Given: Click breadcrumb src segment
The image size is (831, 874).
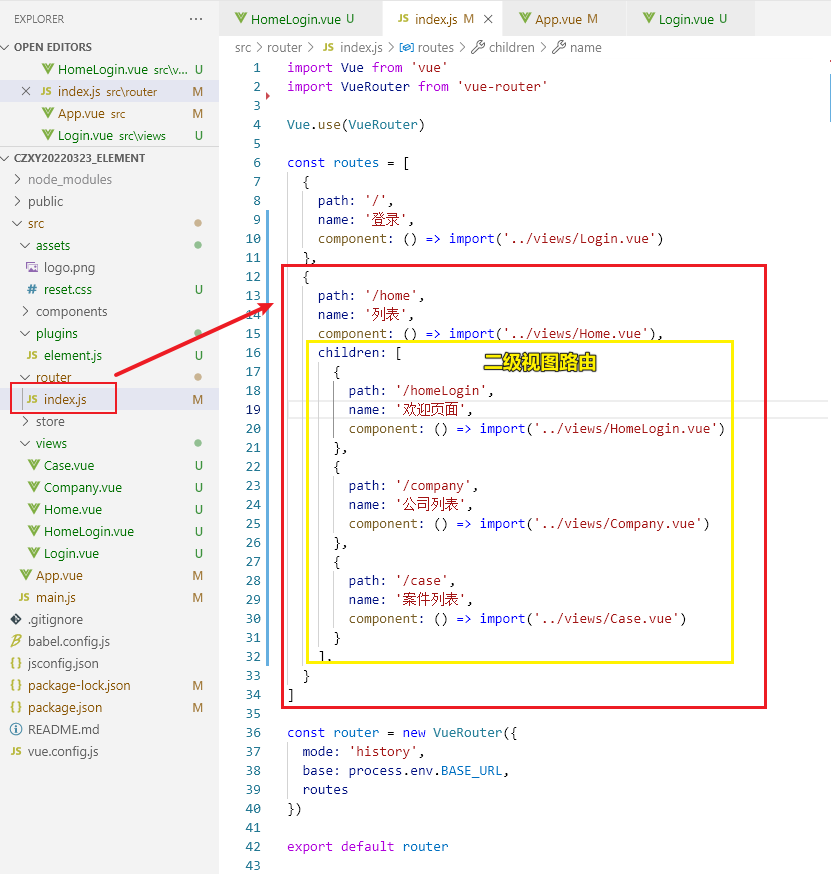Looking at the screenshot, I should coord(243,47).
